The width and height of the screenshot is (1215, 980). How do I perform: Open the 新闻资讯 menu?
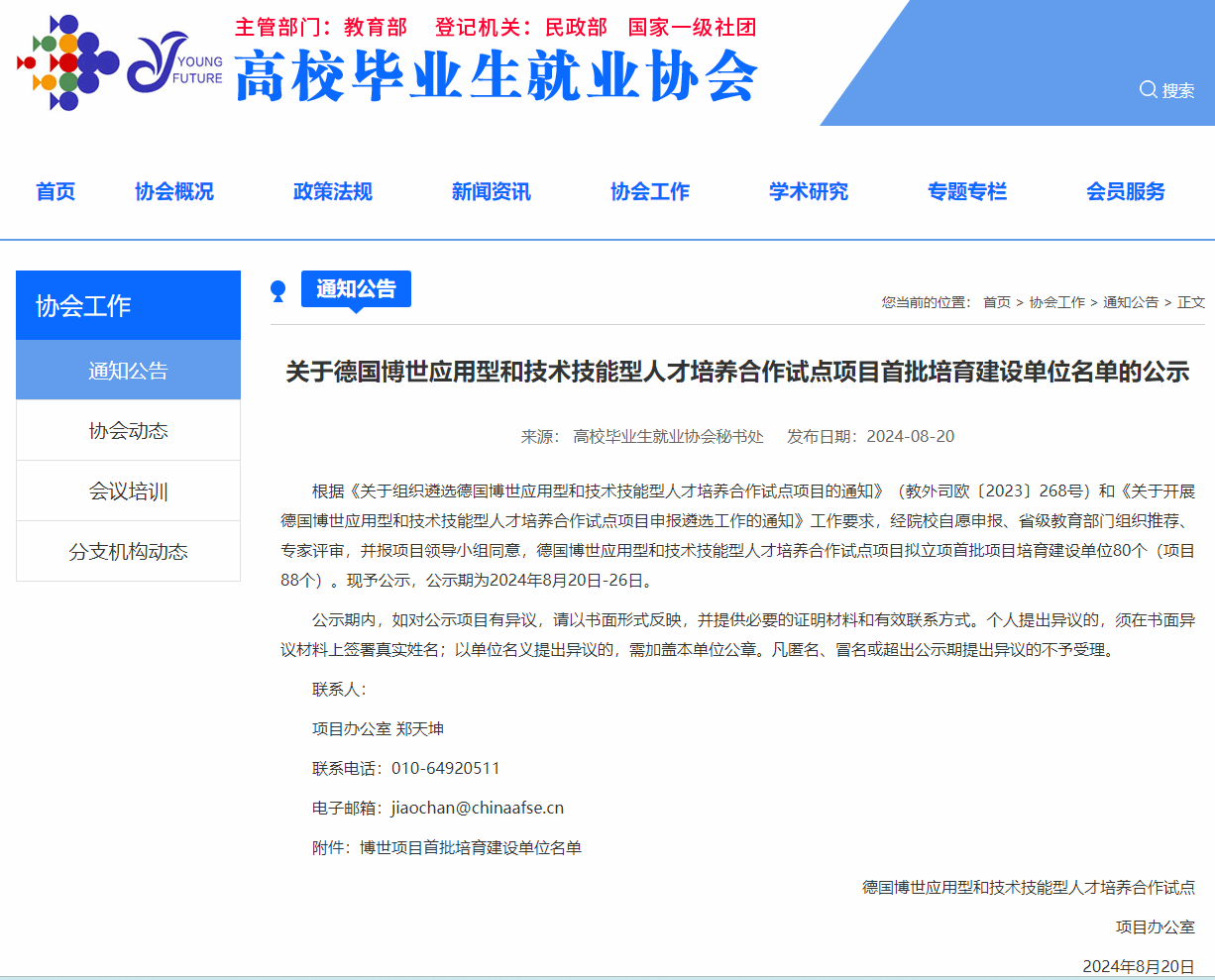492,191
